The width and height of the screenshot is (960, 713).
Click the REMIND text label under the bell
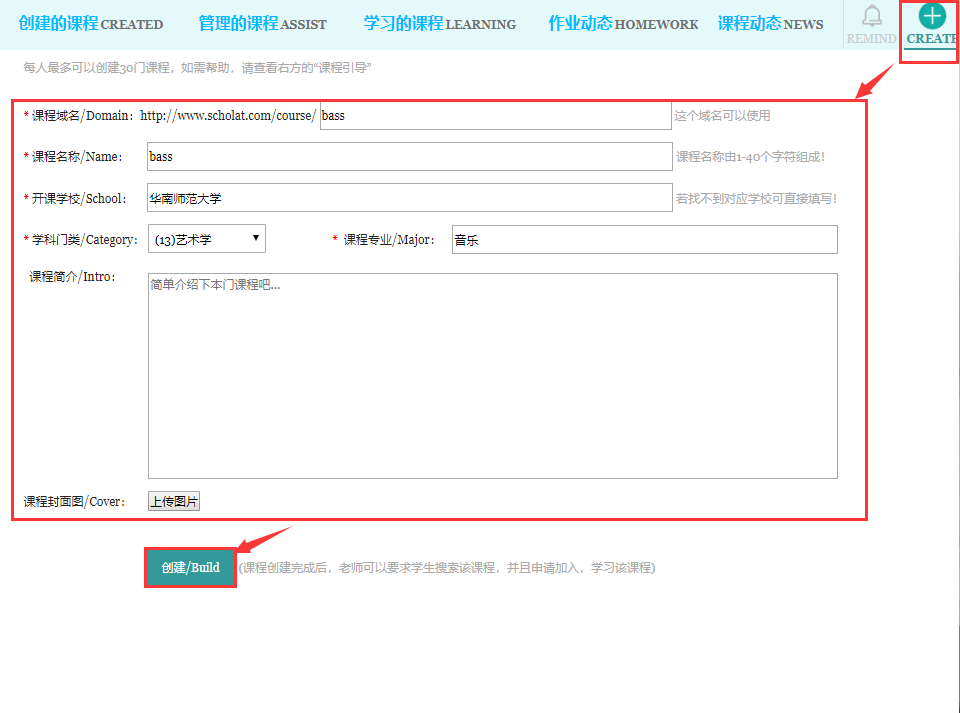(871, 39)
